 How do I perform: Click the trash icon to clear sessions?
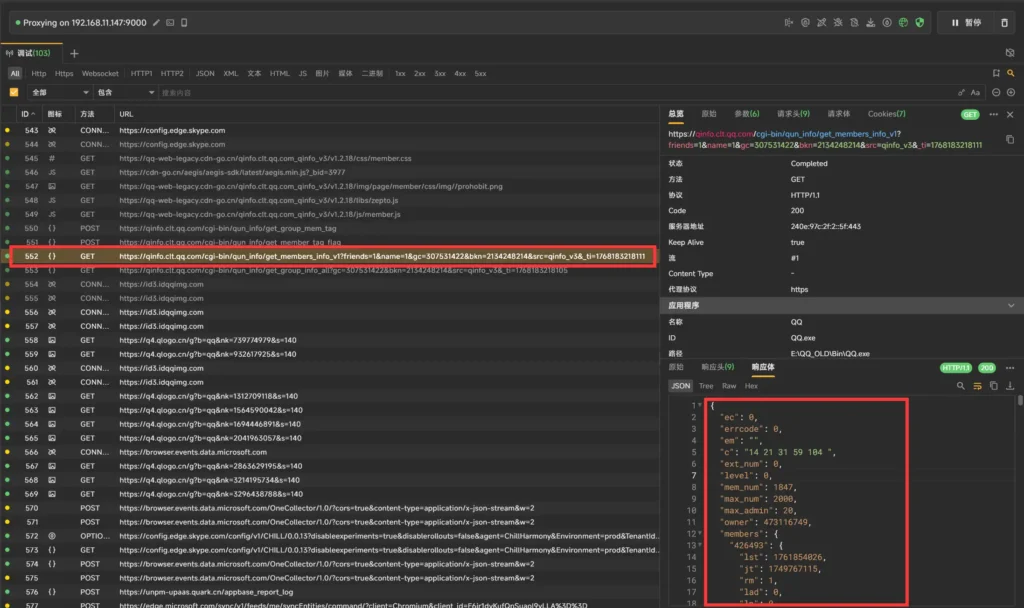1004,22
